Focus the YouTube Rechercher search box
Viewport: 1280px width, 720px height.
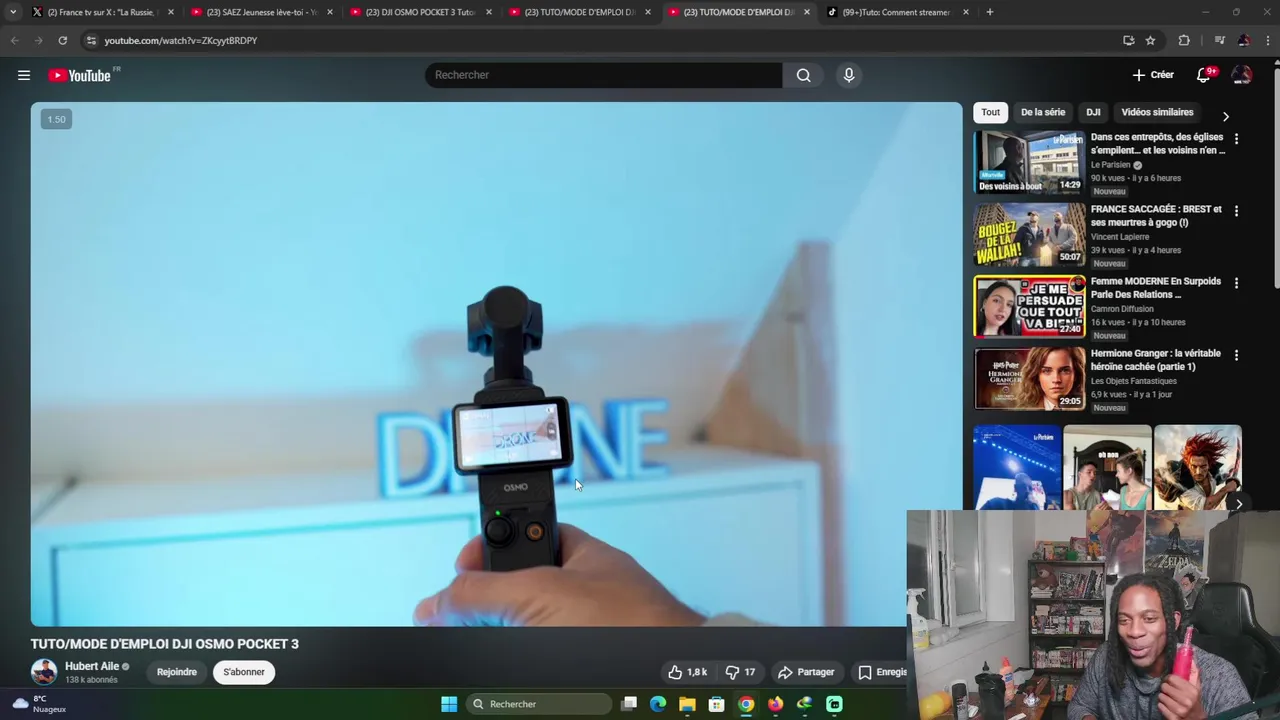[604, 75]
